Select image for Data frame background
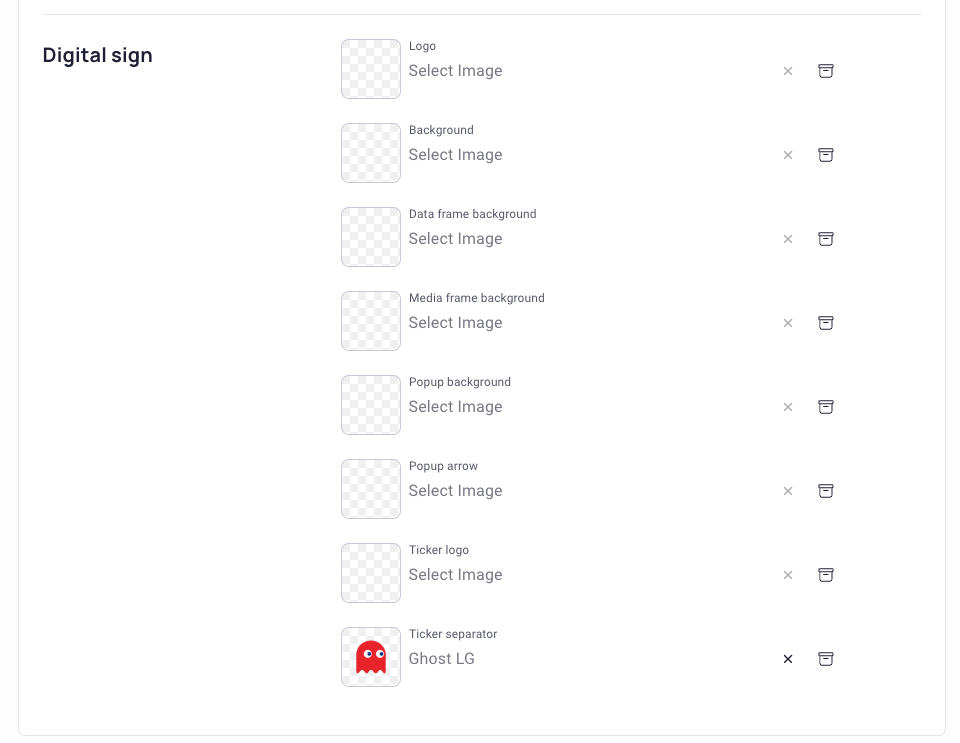960x743 pixels. click(x=456, y=239)
